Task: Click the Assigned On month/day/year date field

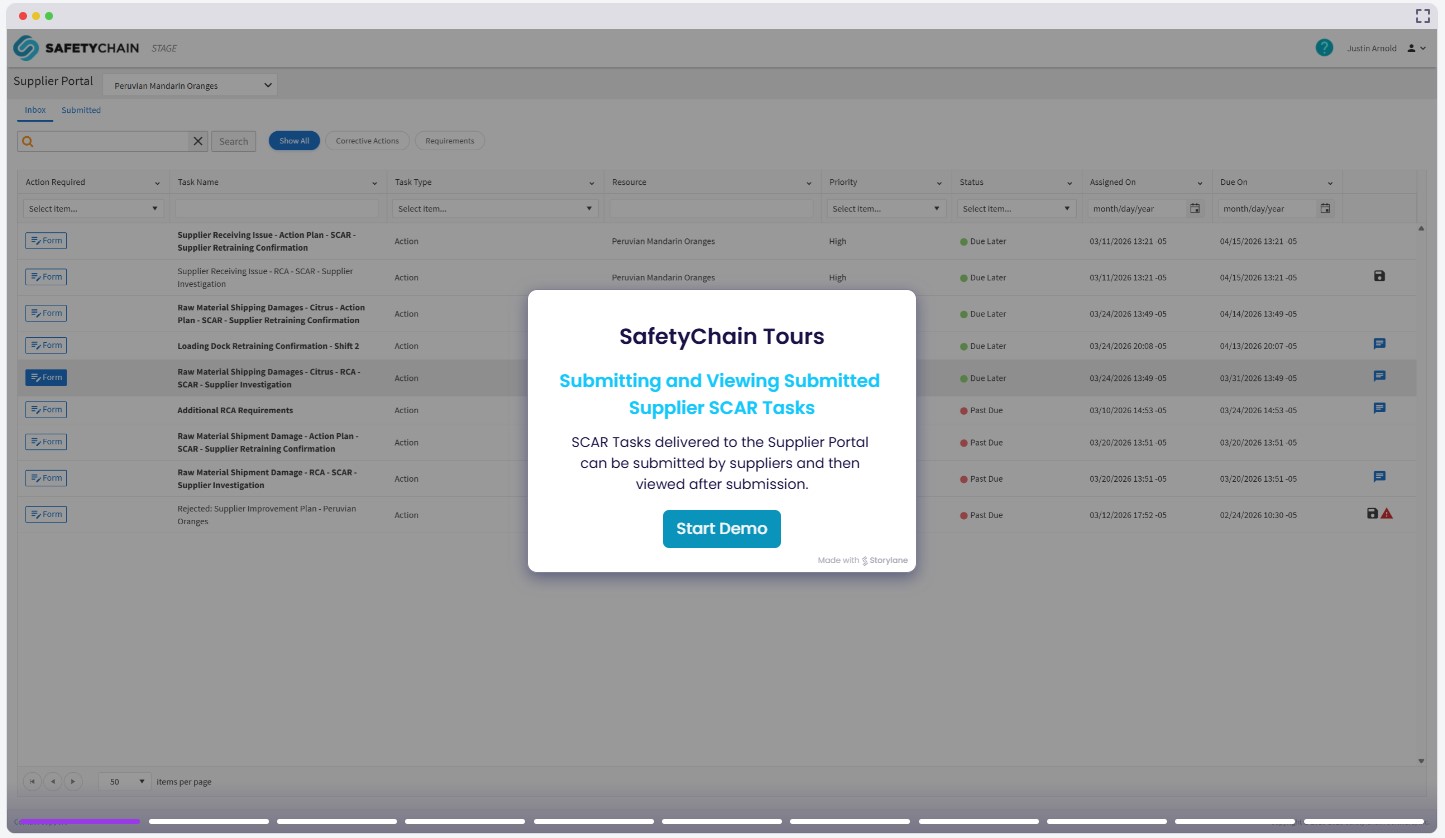Action: click(x=1137, y=209)
